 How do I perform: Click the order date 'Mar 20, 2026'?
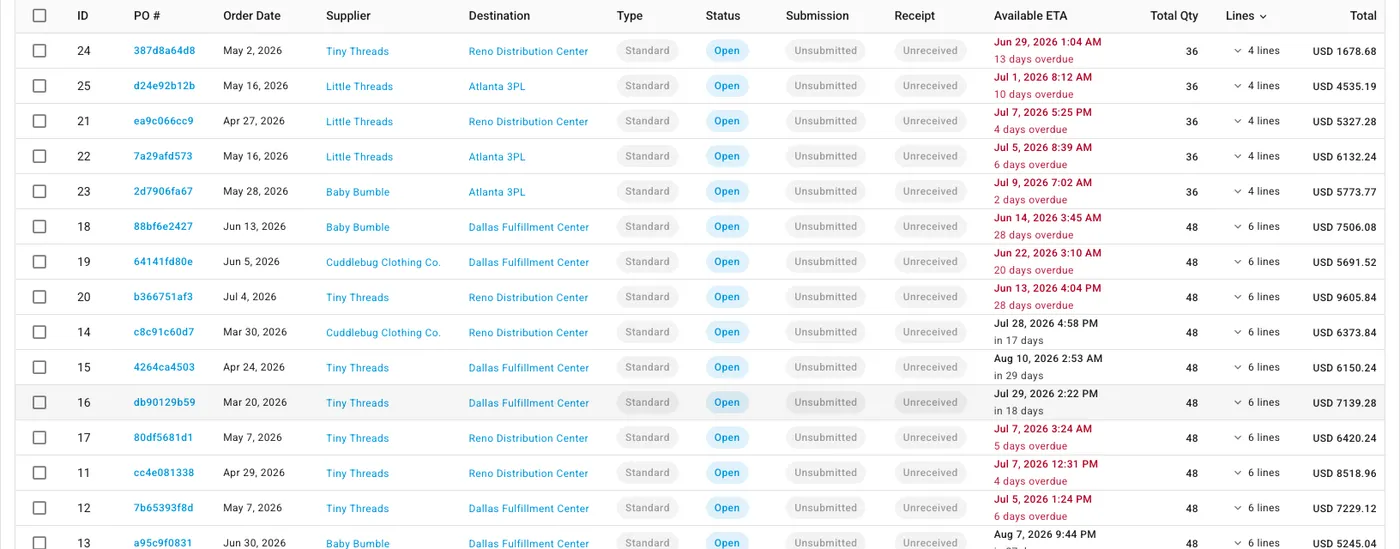coord(255,402)
